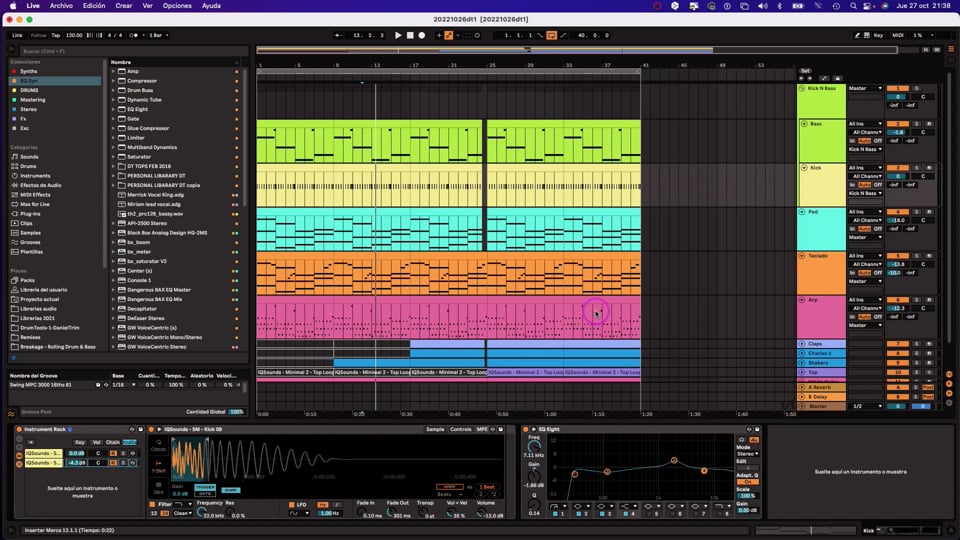Screen dimensions: 960x540
Task: Click the volume icon in menu bar
Action: click(762, 6)
